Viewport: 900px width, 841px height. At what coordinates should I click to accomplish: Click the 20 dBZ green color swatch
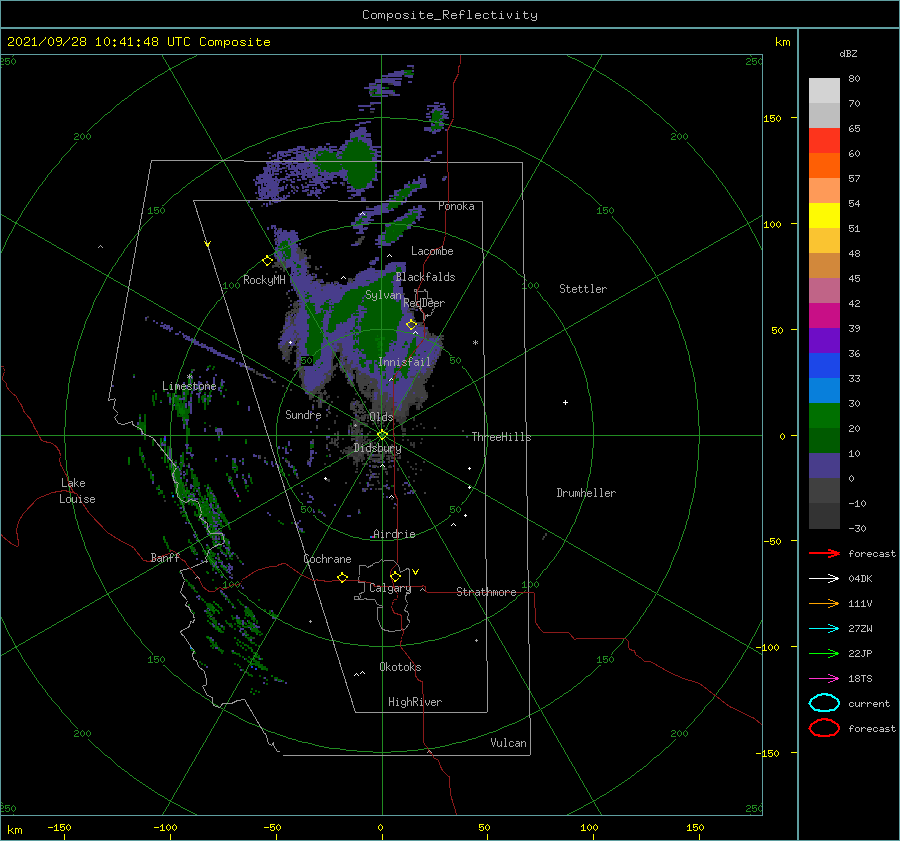tap(824, 416)
